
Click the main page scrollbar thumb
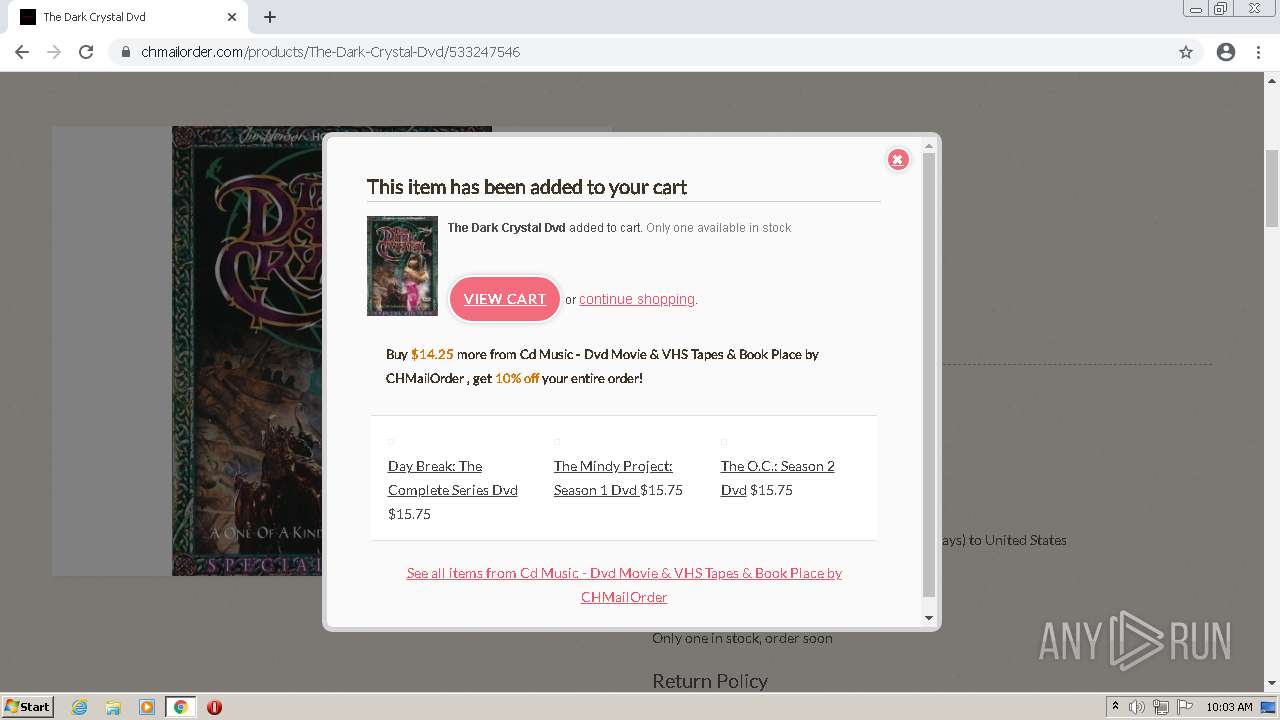click(1272, 188)
